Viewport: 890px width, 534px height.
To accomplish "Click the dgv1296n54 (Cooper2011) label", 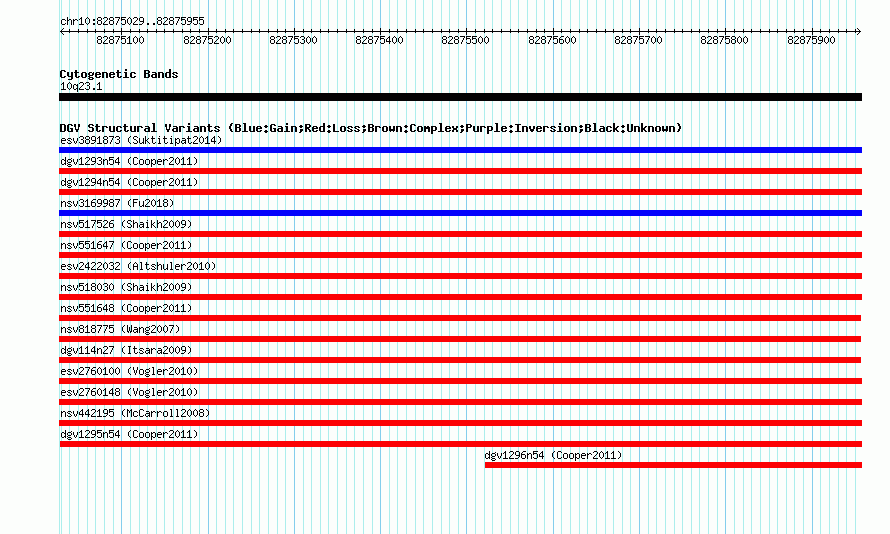I will (553, 455).
